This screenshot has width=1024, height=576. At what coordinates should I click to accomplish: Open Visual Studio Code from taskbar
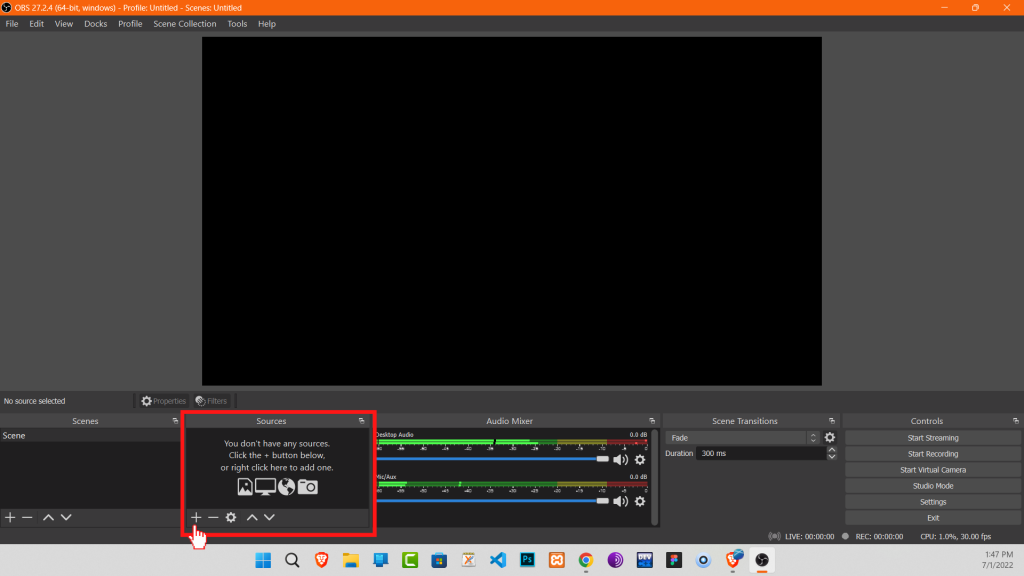tap(498, 560)
